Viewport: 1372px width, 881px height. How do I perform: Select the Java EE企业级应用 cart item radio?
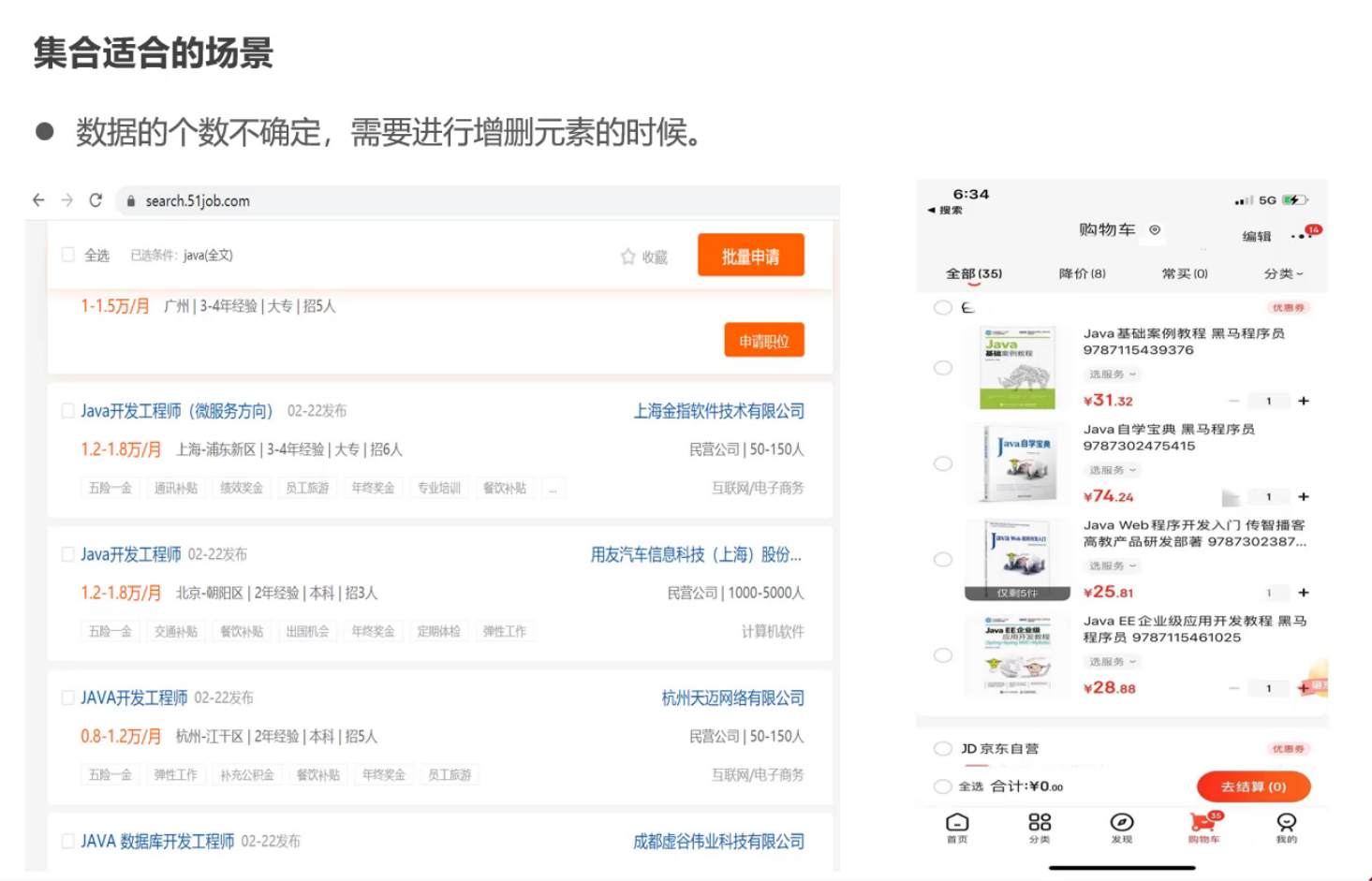tap(943, 655)
